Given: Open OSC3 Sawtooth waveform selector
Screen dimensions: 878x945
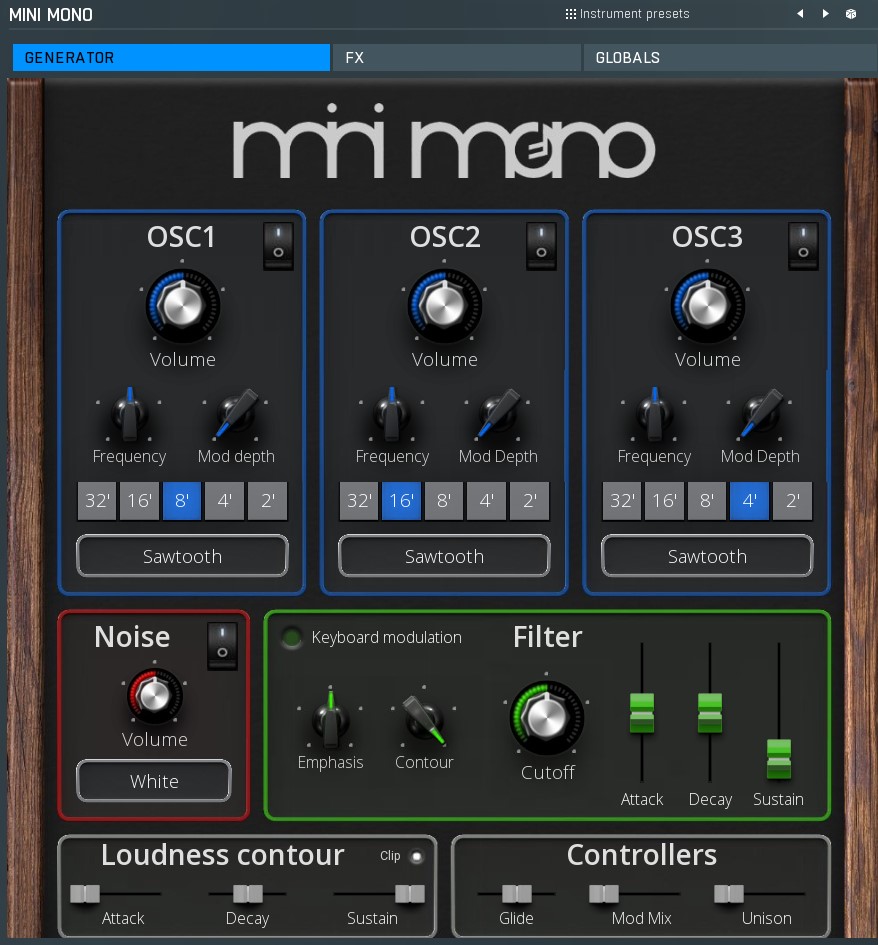Looking at the screenshot, I should 707,556.
